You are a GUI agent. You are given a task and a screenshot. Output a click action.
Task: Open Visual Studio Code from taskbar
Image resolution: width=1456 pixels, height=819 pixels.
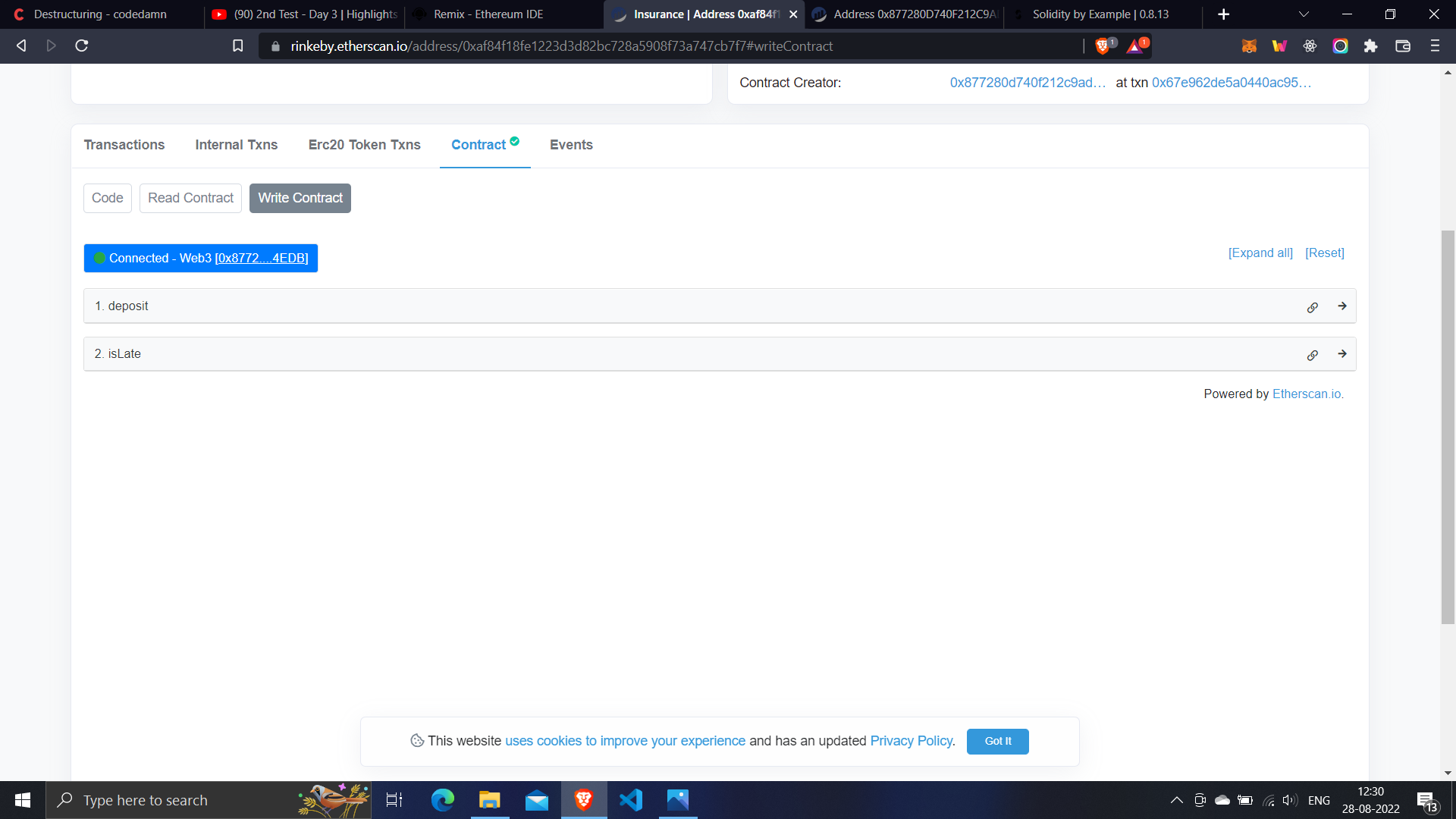point(631,800)
